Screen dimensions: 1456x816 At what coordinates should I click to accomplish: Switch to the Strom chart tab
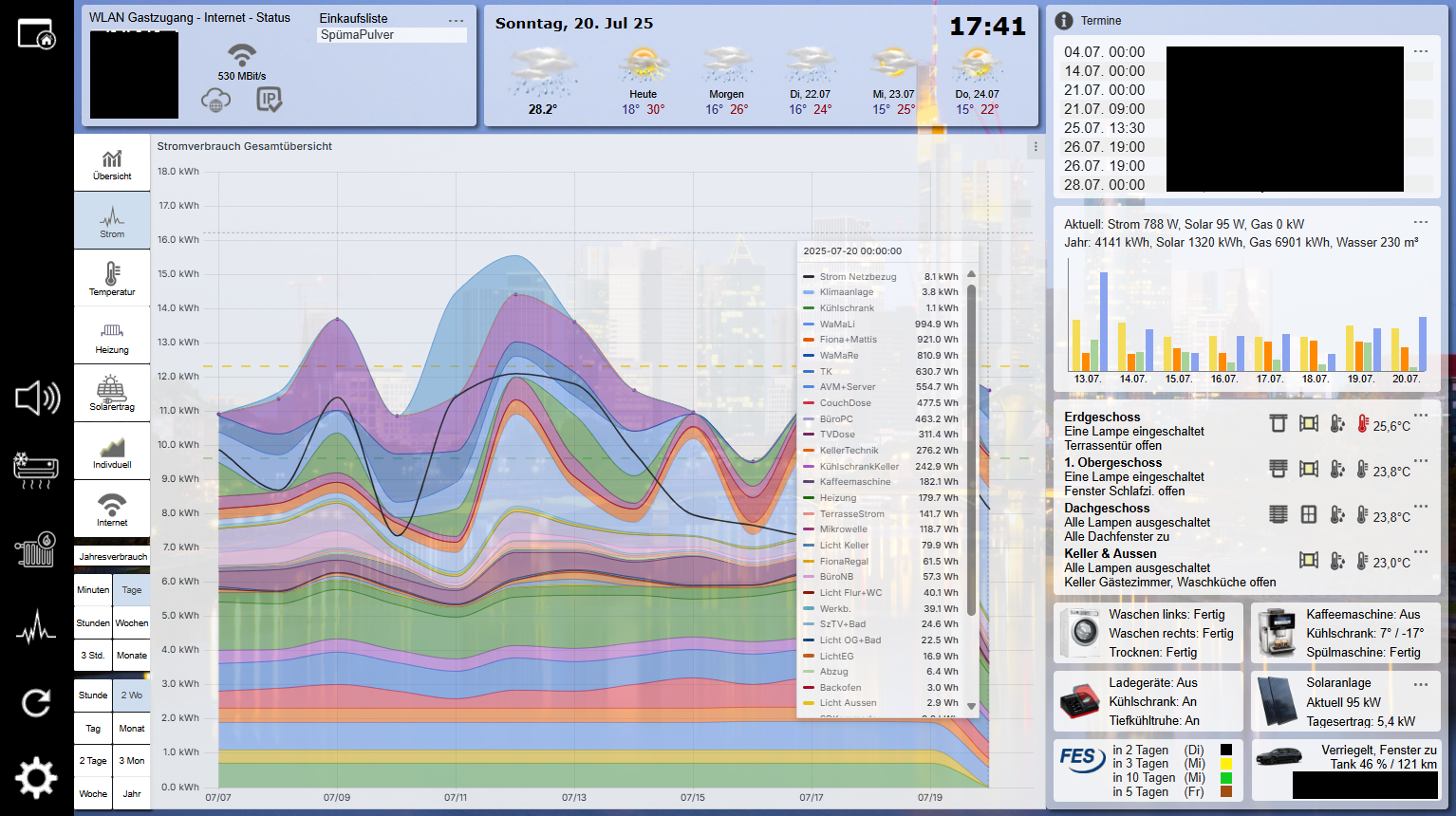point(112,221)
